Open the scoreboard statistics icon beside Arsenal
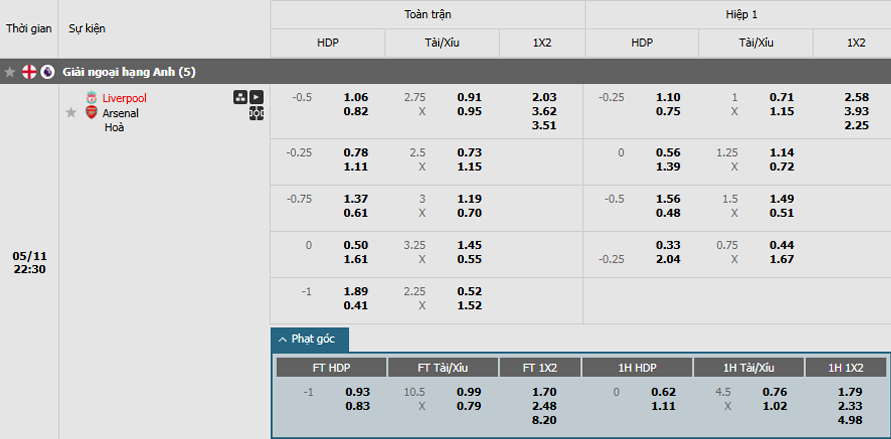 256,113
